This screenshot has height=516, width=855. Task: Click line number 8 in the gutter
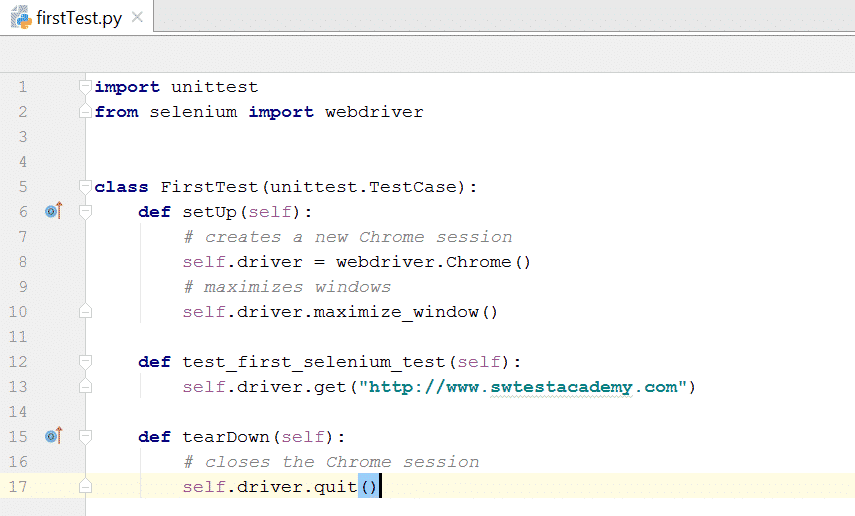click(x=23, y=262)
